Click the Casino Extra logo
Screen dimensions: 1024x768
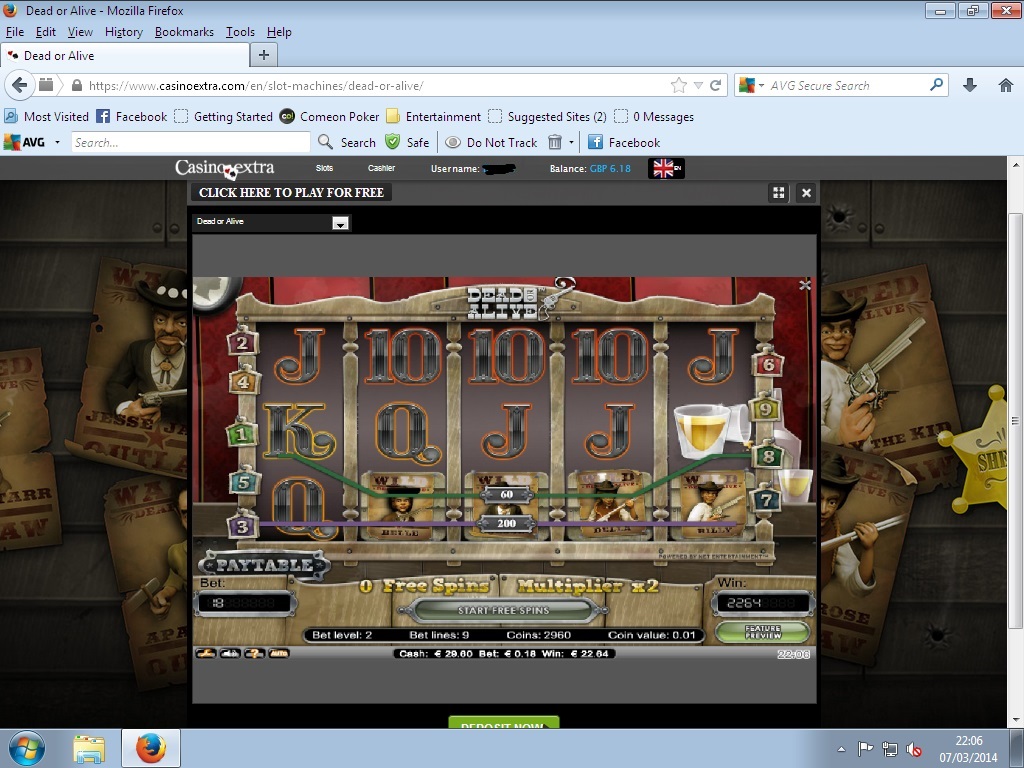[x=225, y=168]
